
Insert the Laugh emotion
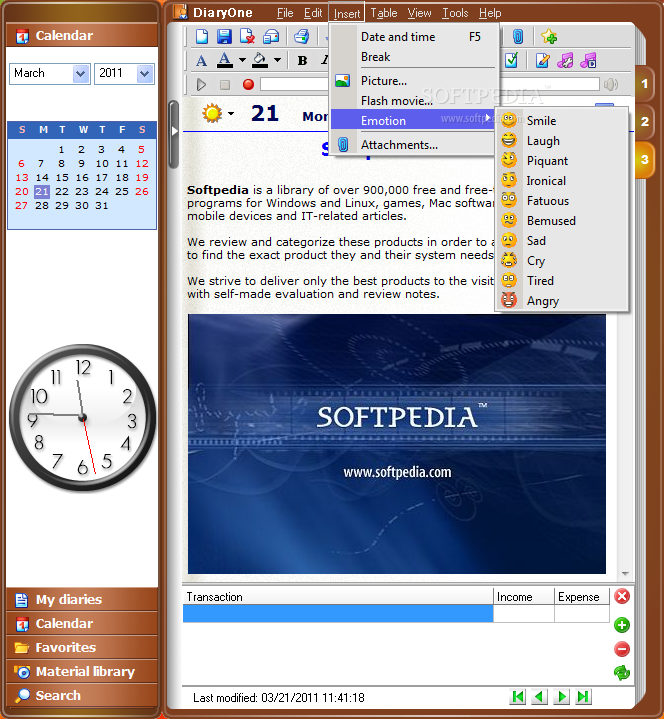(561, 141)
